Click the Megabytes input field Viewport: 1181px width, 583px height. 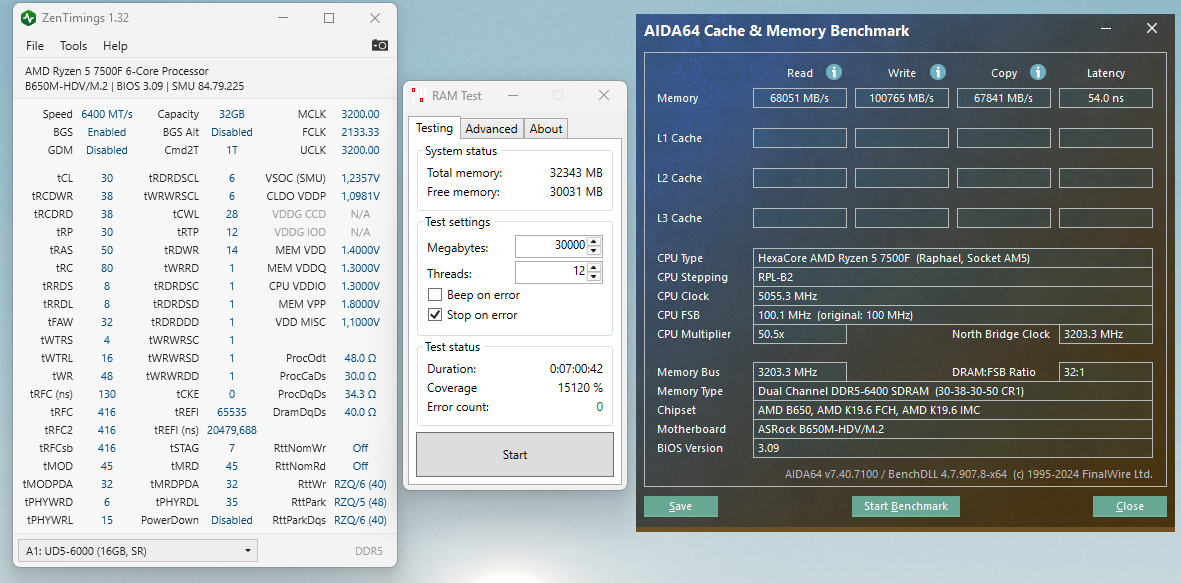point(552,246)
